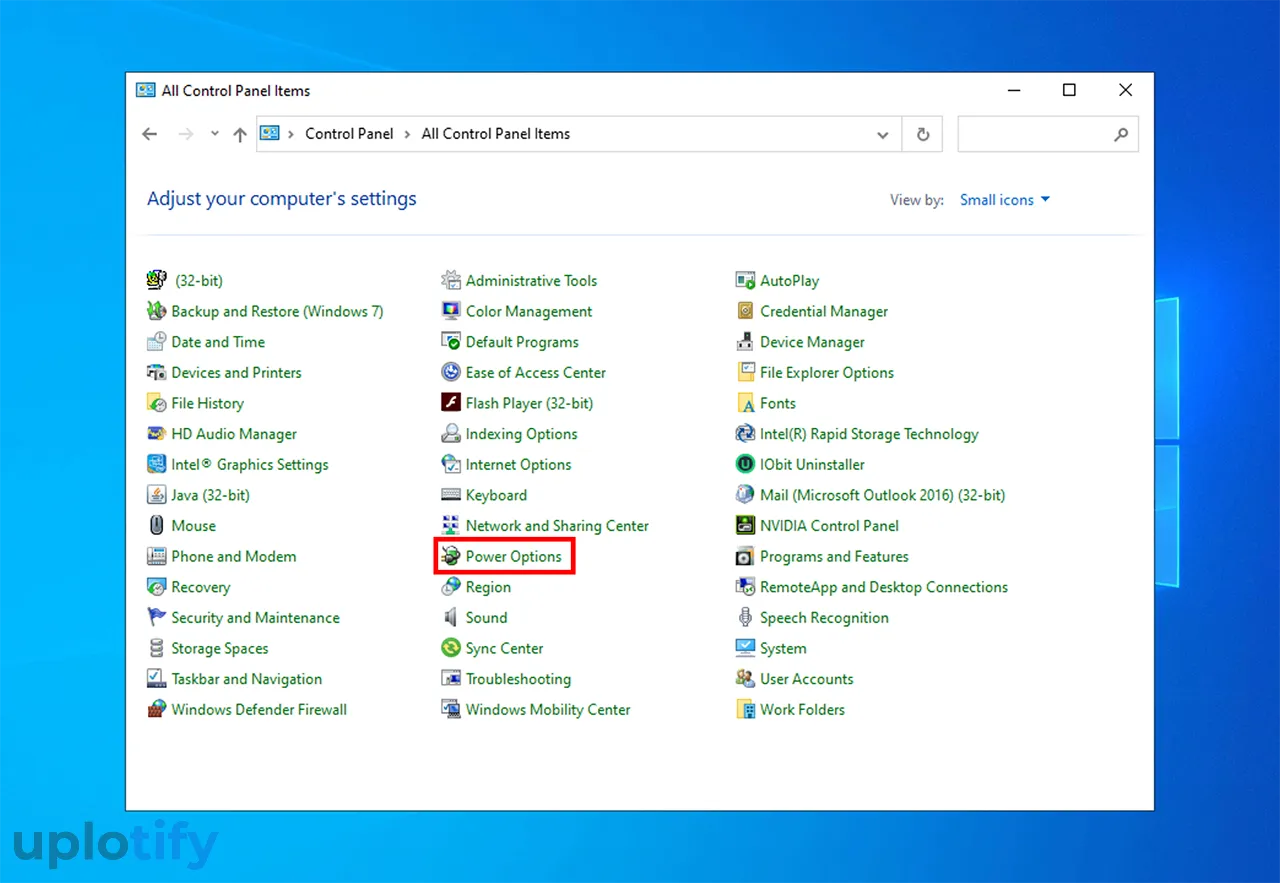Expand the address bar history dropdown
The height and width of the screenshot is (883, 1280).
882,134
